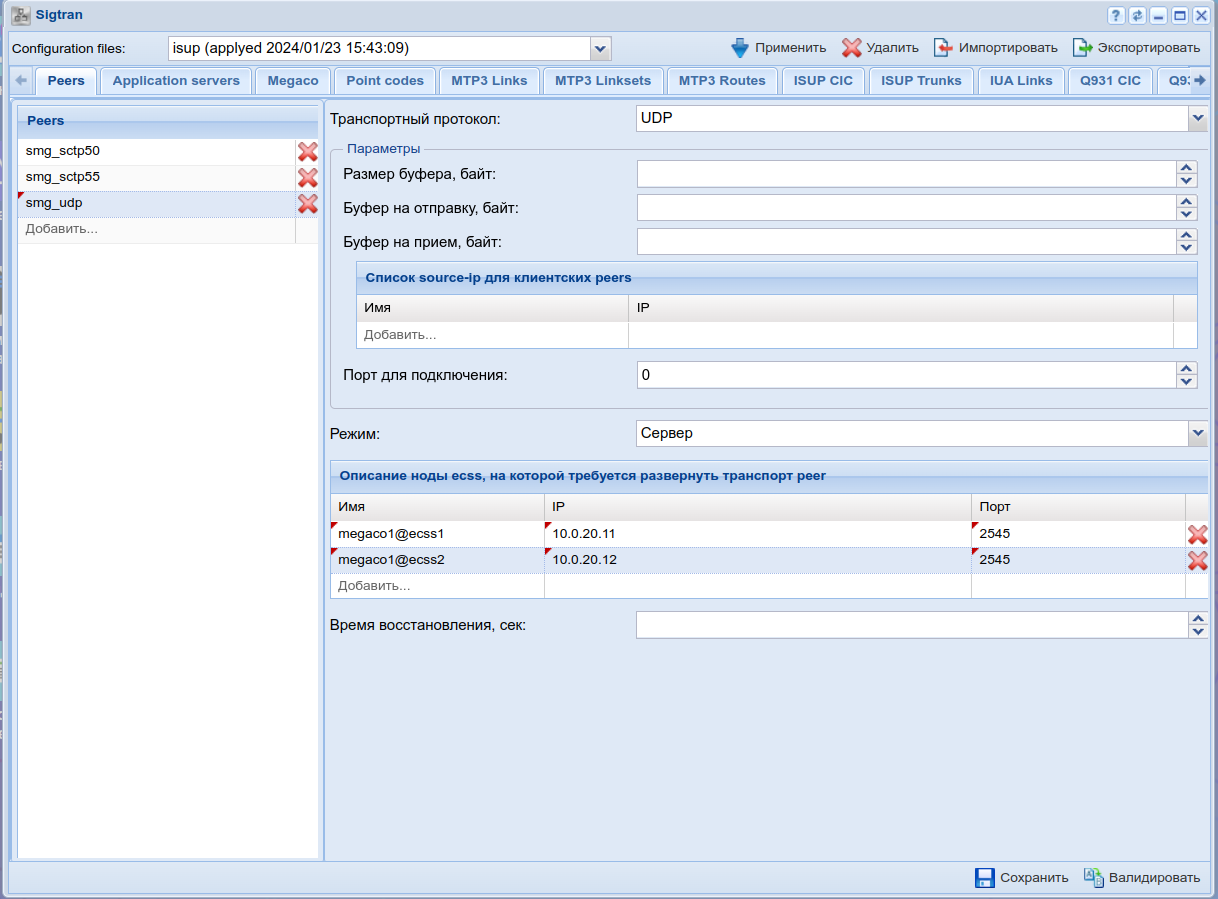This screenshot has width=1218, height=899.
Task: Decrease Порт для подключения with down arrow
Action: pos(1187,381)
